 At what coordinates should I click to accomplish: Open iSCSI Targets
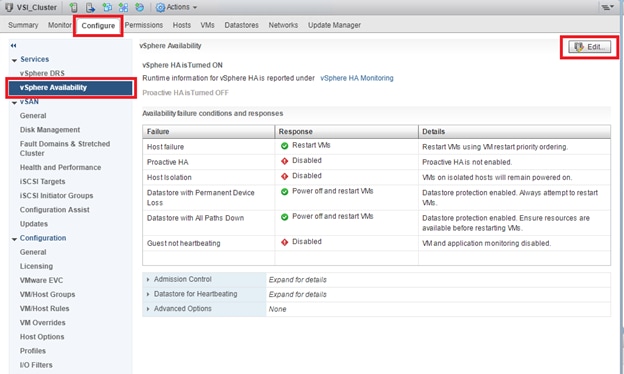(43, 181)
